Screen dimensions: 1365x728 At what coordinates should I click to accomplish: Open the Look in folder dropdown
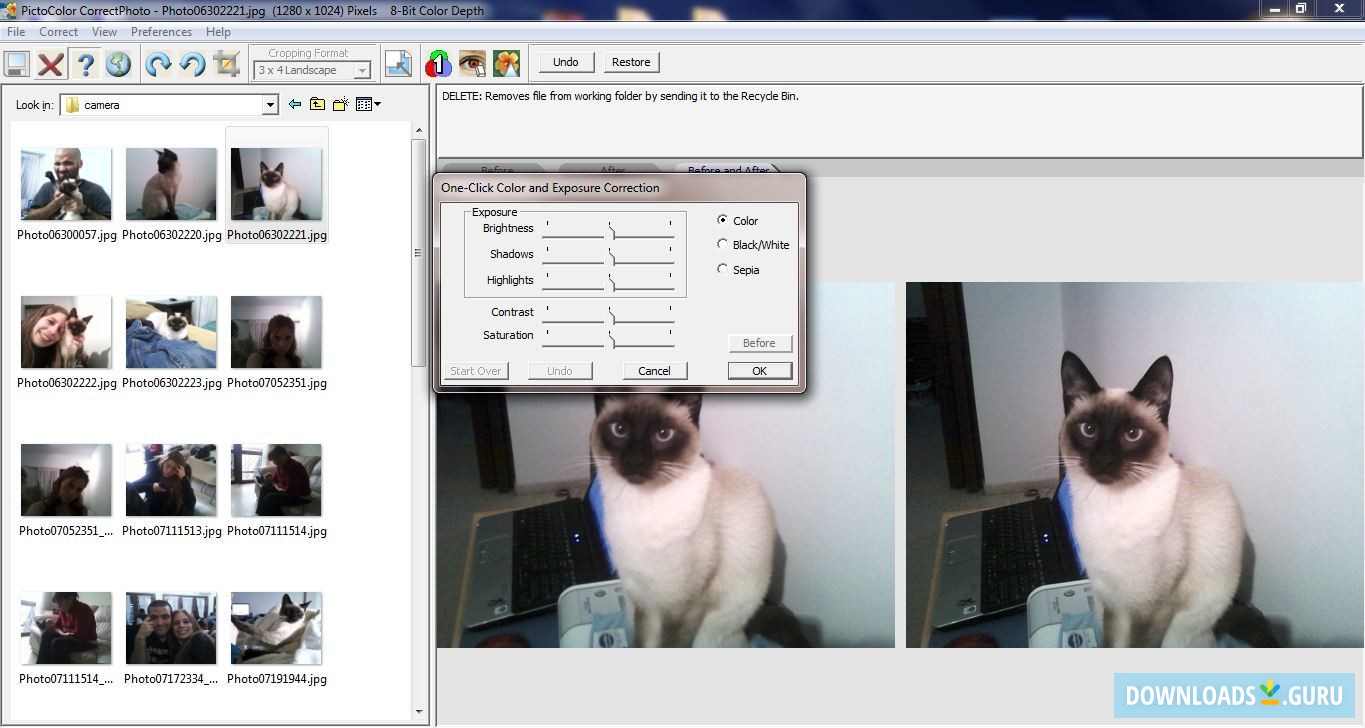coord(269,104)
